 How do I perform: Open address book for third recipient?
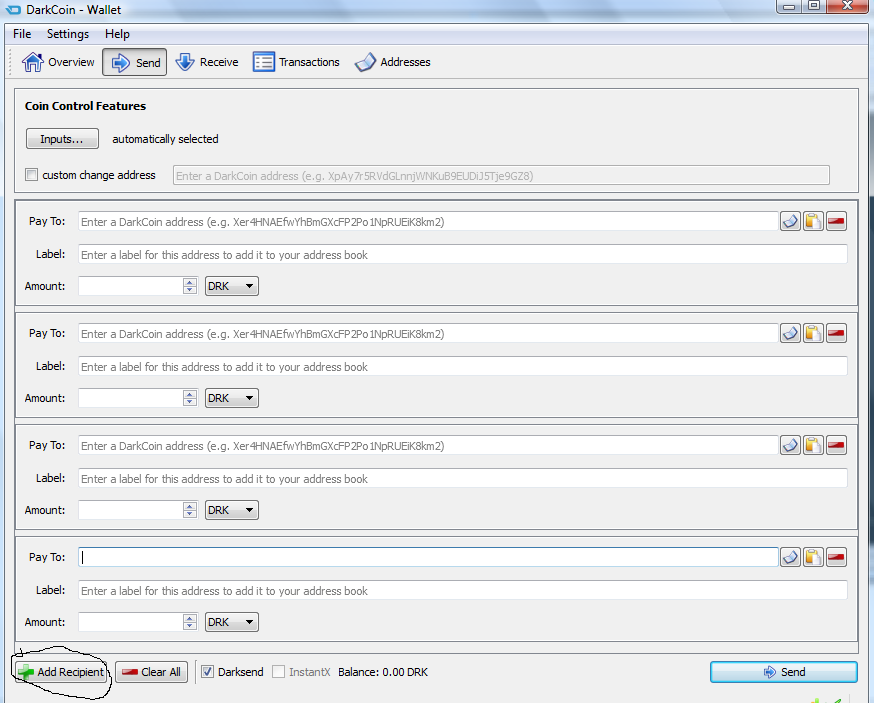click(790, 445)
